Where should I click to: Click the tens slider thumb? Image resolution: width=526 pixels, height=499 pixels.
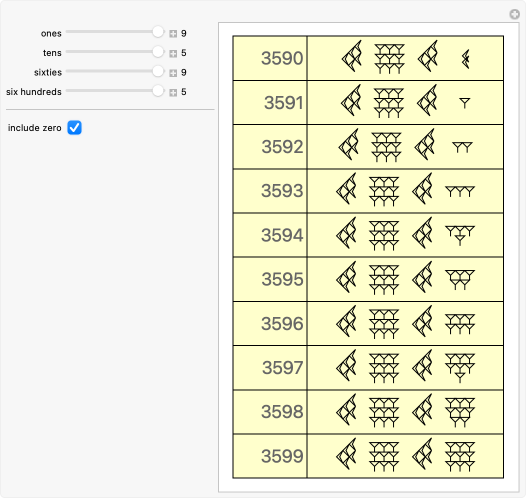(158, 52)
